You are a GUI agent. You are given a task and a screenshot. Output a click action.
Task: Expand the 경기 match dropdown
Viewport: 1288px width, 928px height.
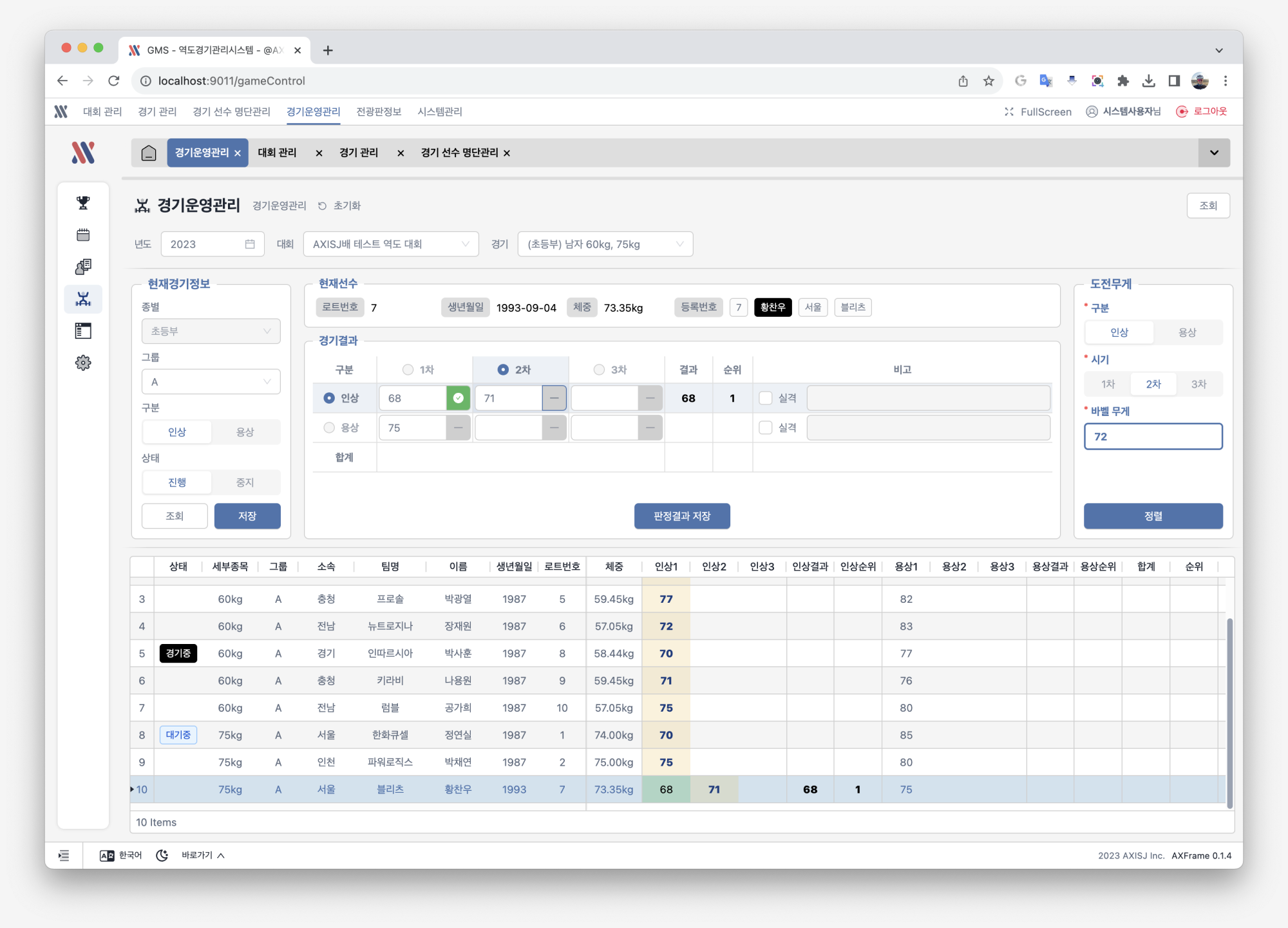pos(605,244)
